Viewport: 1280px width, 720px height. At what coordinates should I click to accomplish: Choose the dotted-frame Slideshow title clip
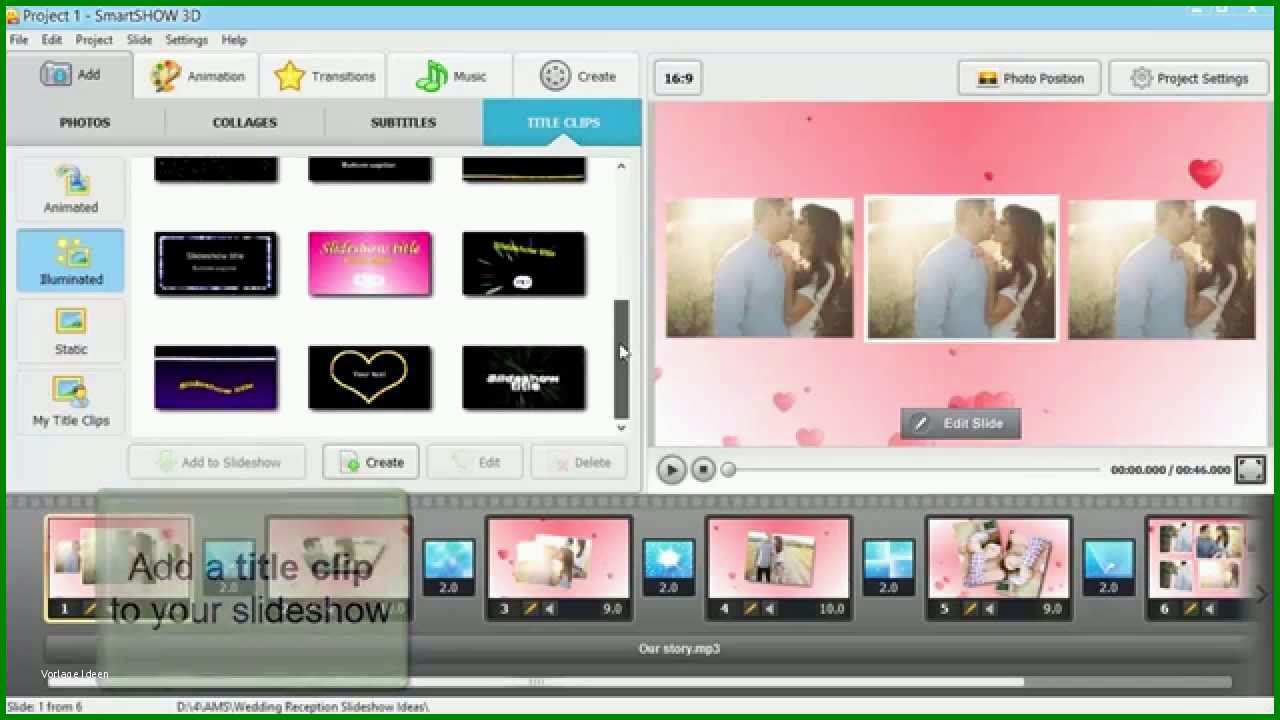tap(216, 264)
